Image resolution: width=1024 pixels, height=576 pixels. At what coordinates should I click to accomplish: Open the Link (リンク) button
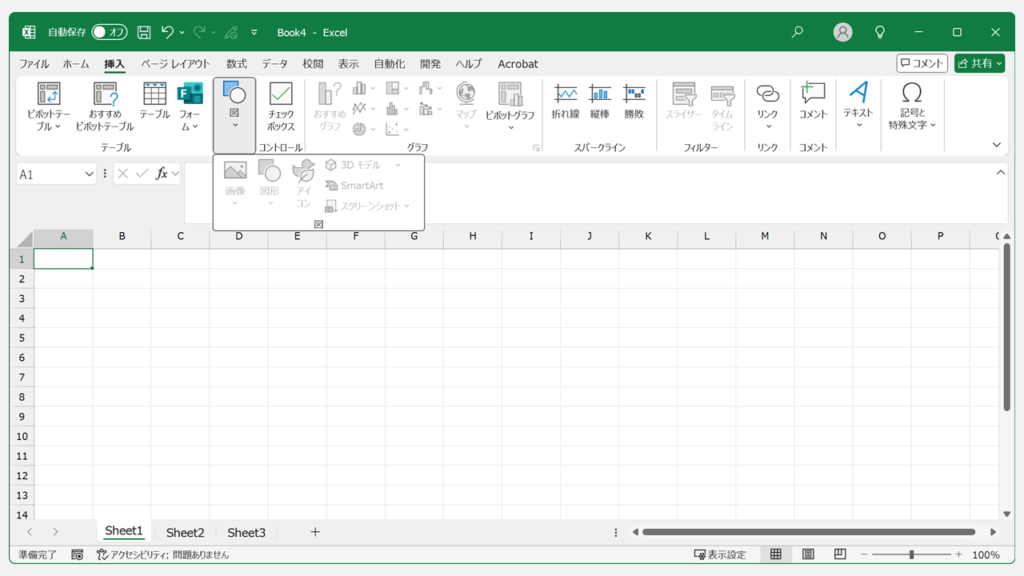point(767,106)
